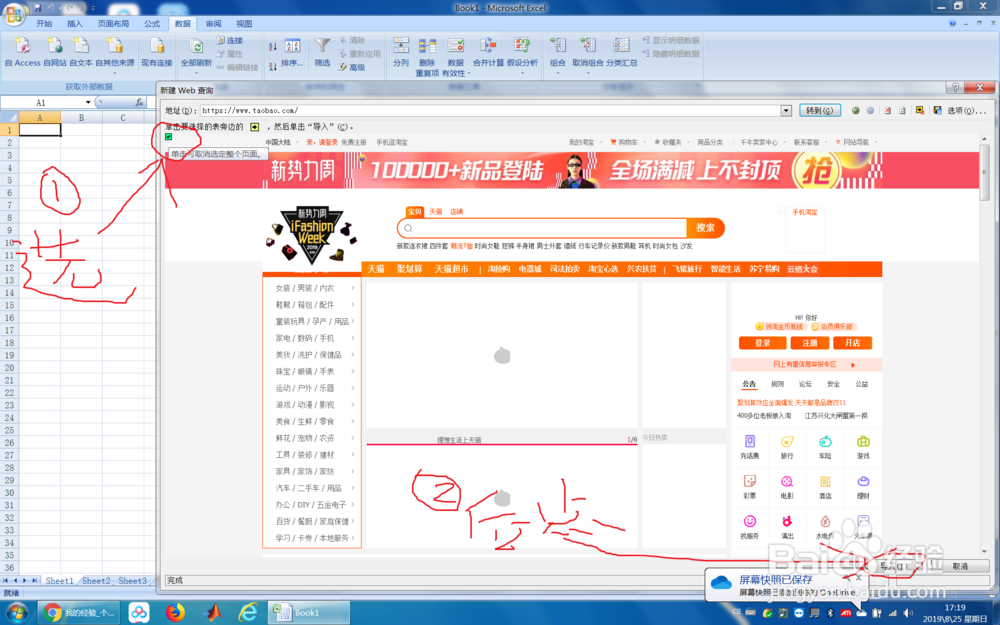This screenshot has height=625, width=1000.
Task: Click the Connections (连接) button
Action: pyautogui.click(x=230, y=40)
